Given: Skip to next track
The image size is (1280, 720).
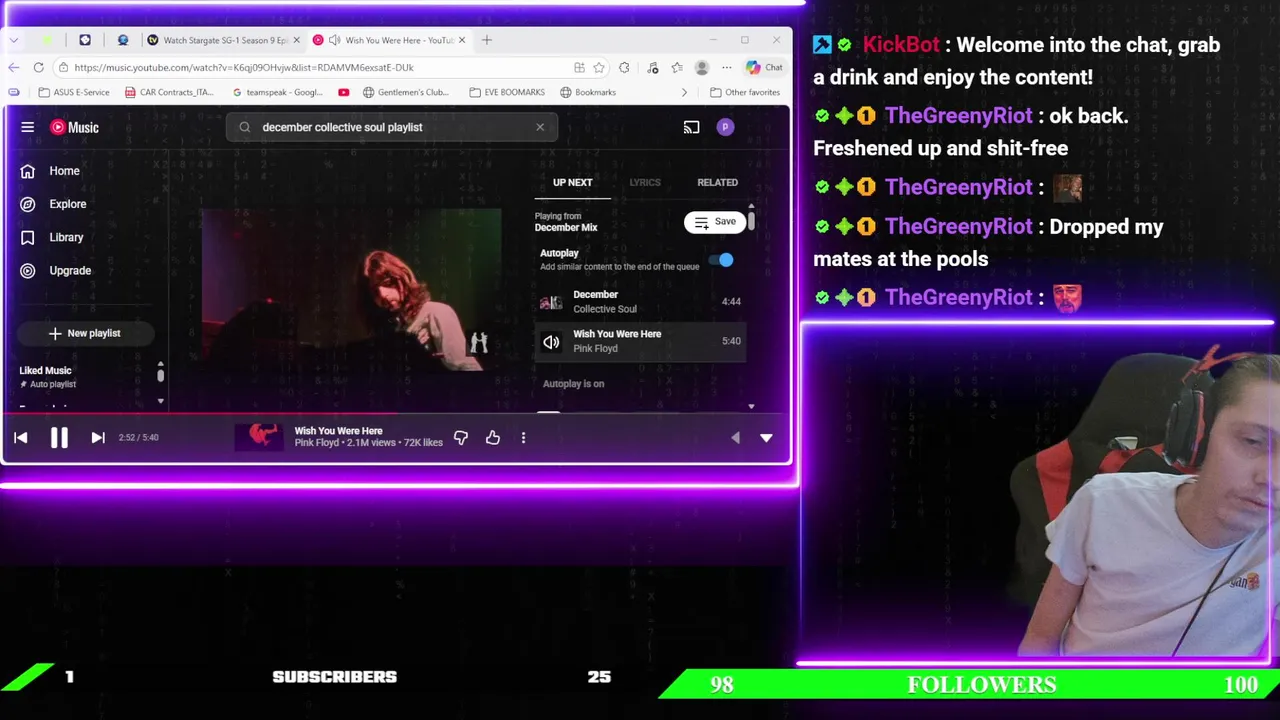Looking at the screenshot, I should [x=98, y=437].
